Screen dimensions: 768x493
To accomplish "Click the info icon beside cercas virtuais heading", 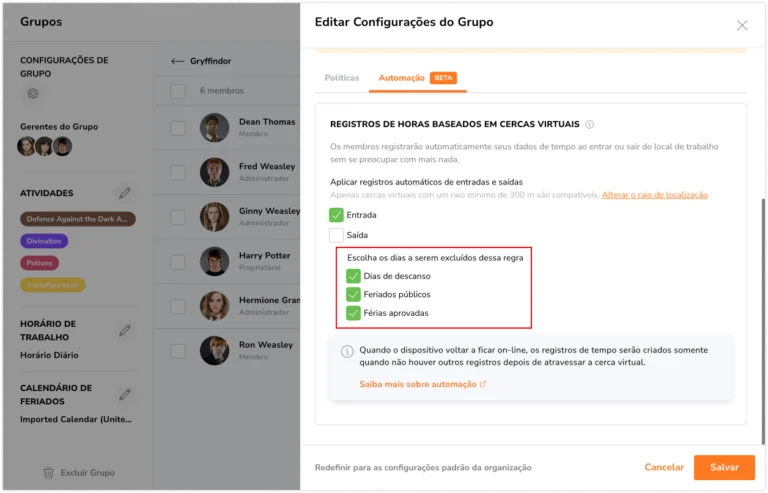I will pos(590,125).
